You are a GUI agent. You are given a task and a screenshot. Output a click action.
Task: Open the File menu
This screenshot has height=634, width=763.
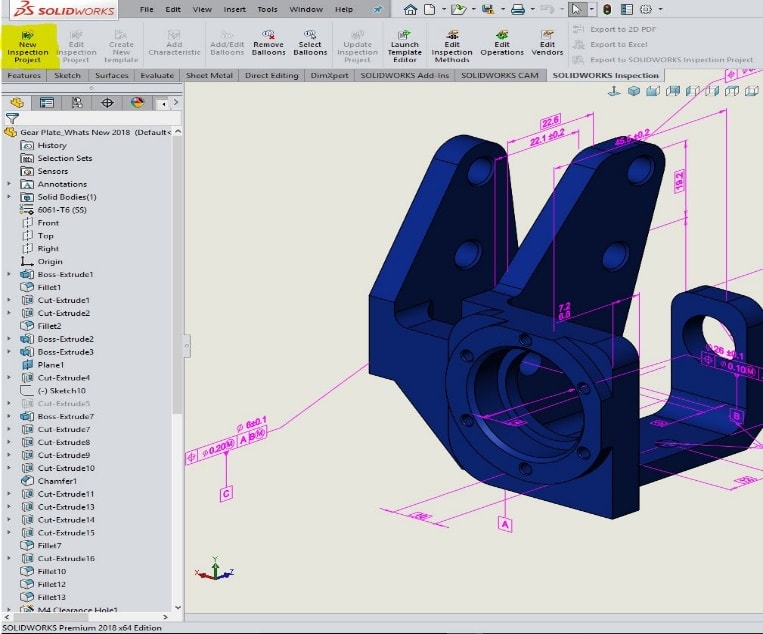click(146, 9)
